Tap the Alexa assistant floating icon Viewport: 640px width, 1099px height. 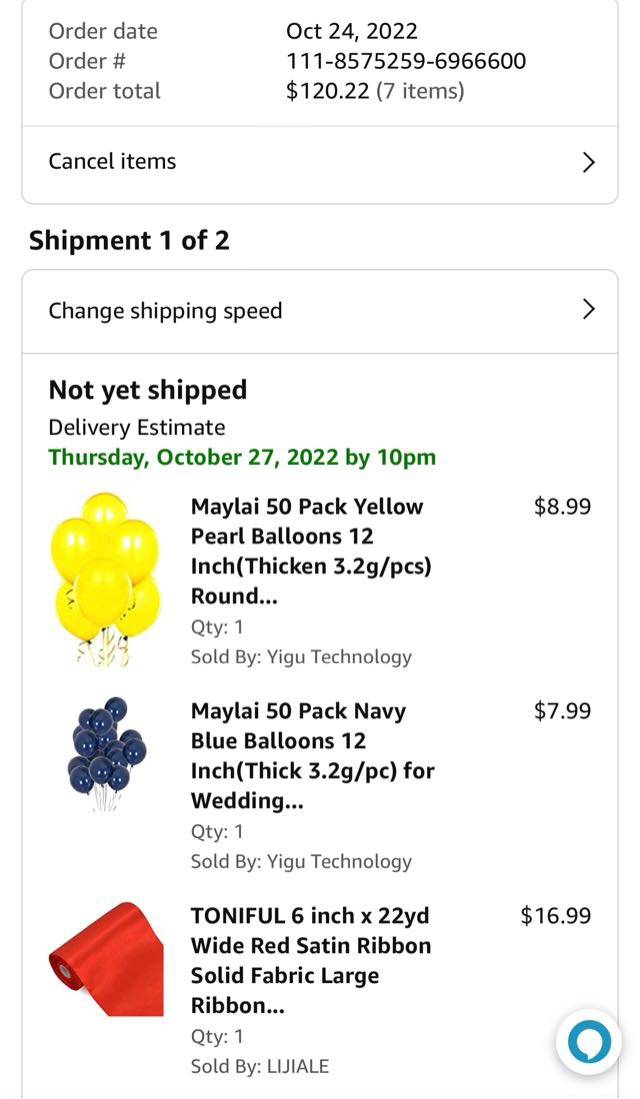(x=589, y=1042)
